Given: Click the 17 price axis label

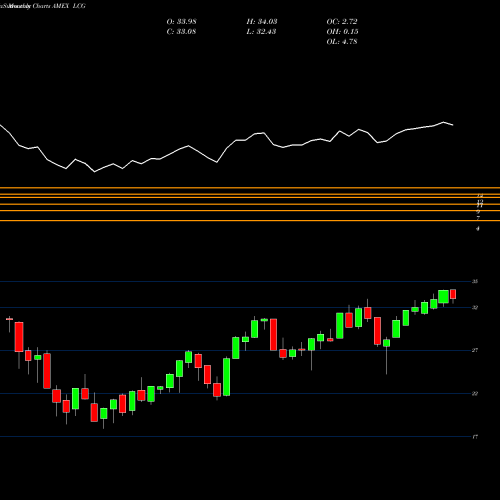Looking at the screenshot, I should point(475,437).
